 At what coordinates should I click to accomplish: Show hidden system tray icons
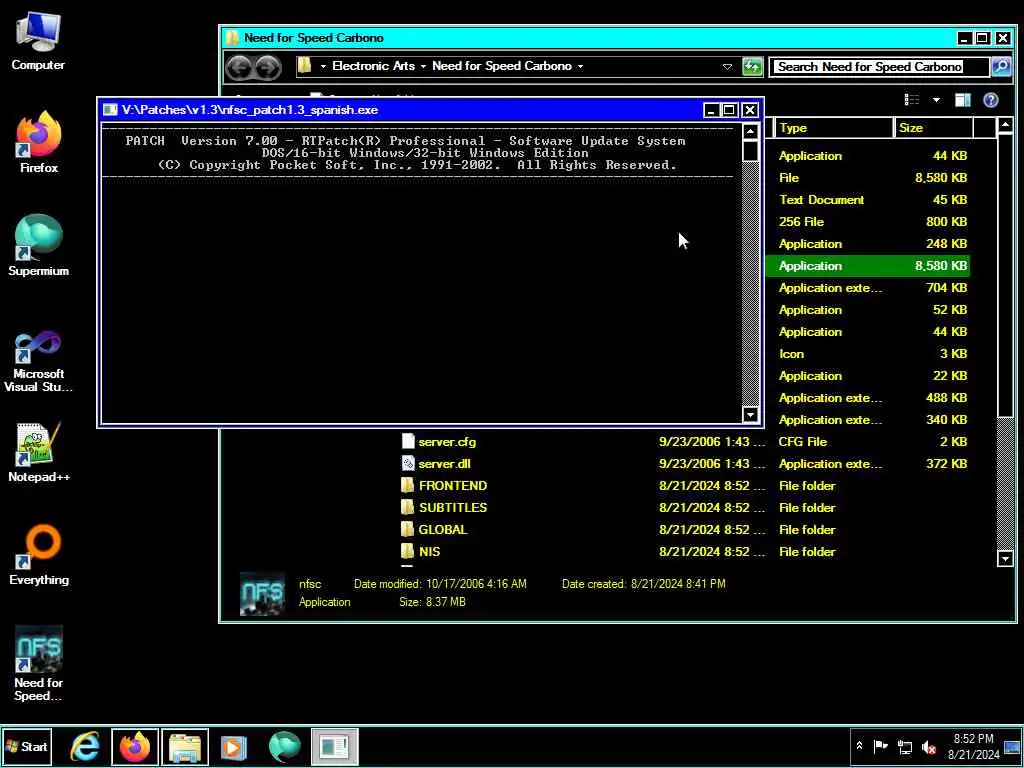coord(859,746)
